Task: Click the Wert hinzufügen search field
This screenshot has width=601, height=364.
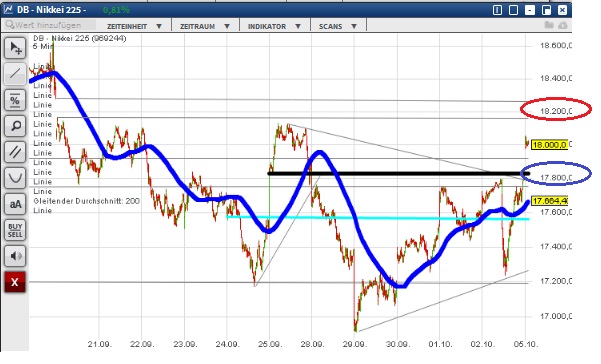Action: point(49,25)
